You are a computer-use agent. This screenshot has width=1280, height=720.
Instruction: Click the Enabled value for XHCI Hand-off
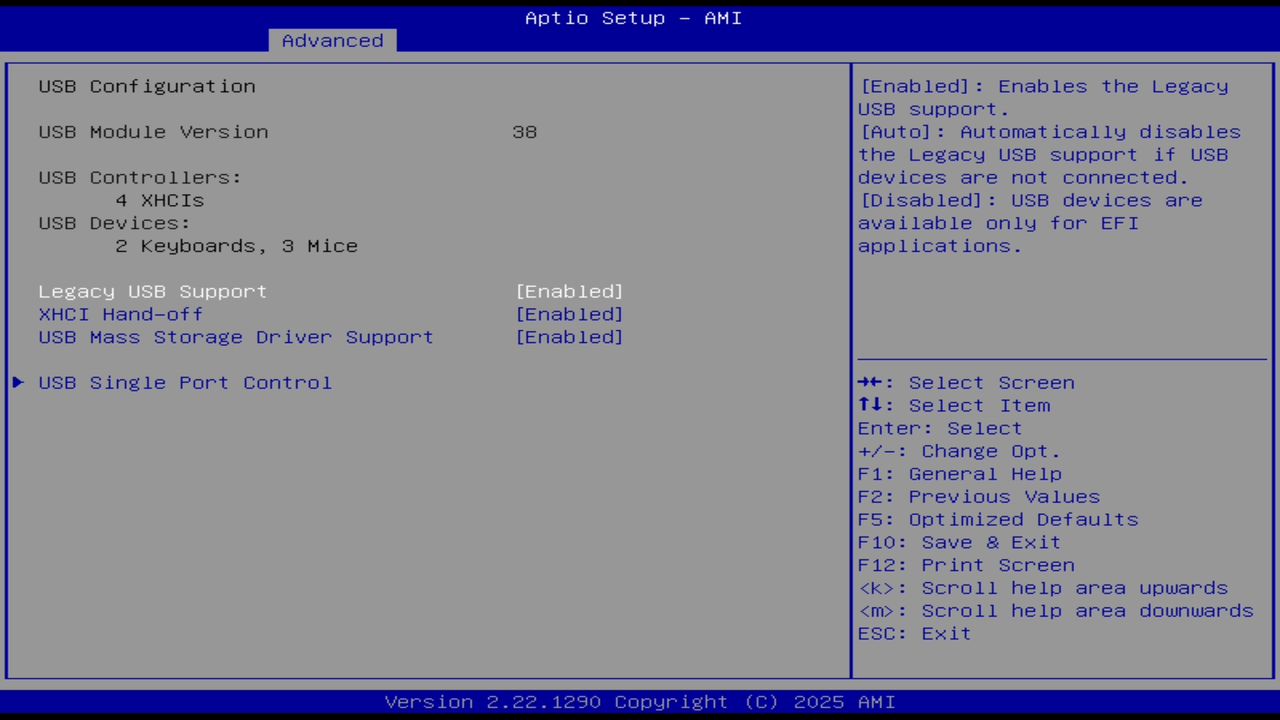(569, 314)
